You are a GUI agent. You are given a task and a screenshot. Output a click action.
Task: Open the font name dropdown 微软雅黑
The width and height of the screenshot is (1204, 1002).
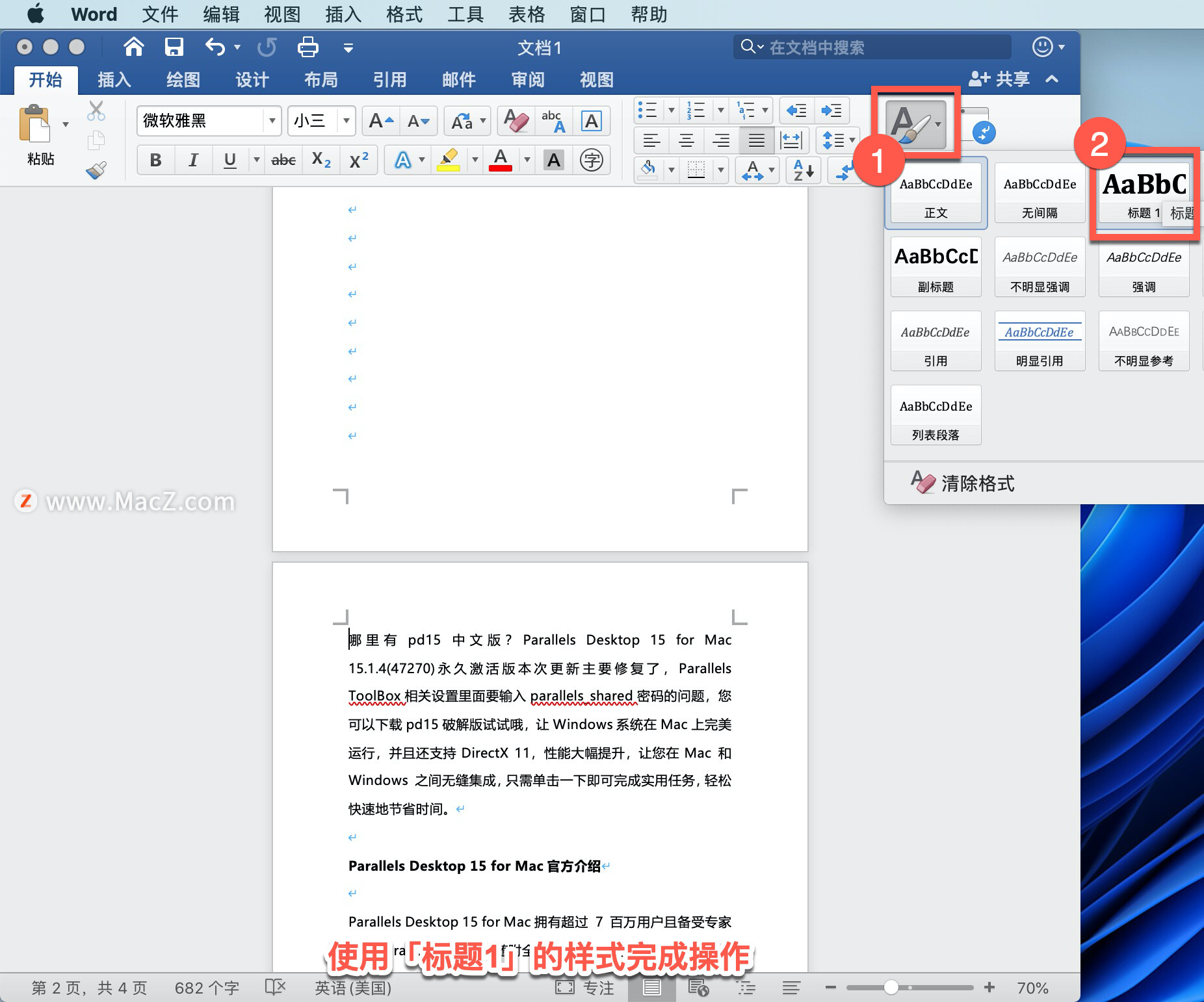pyautogui.click(x=272, y=121)
